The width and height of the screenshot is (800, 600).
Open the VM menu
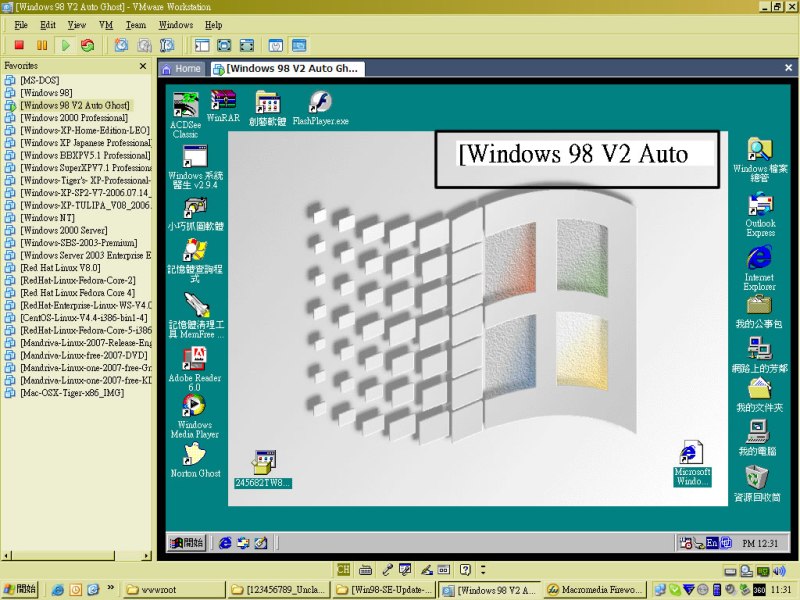(x=106, y=25)
